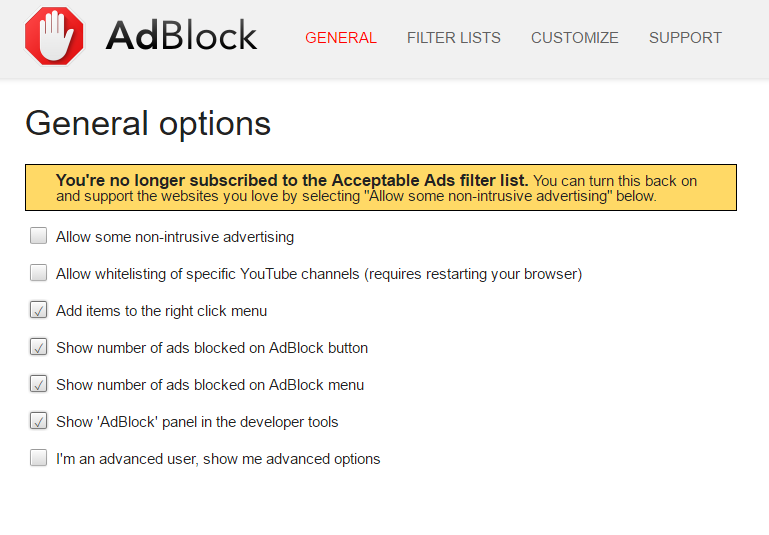Viewport: 769px width, 535px height.
Task: Untick ads blocked count on AdBlock menu
Action: click(38, 384)
